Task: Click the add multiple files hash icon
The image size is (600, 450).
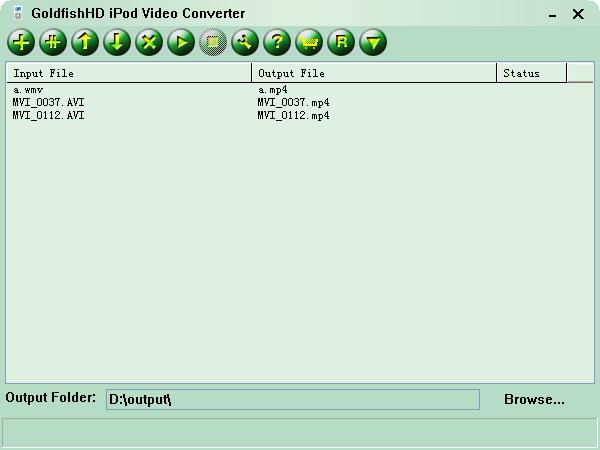Action: pyautogui.click(x=53, y=42)
